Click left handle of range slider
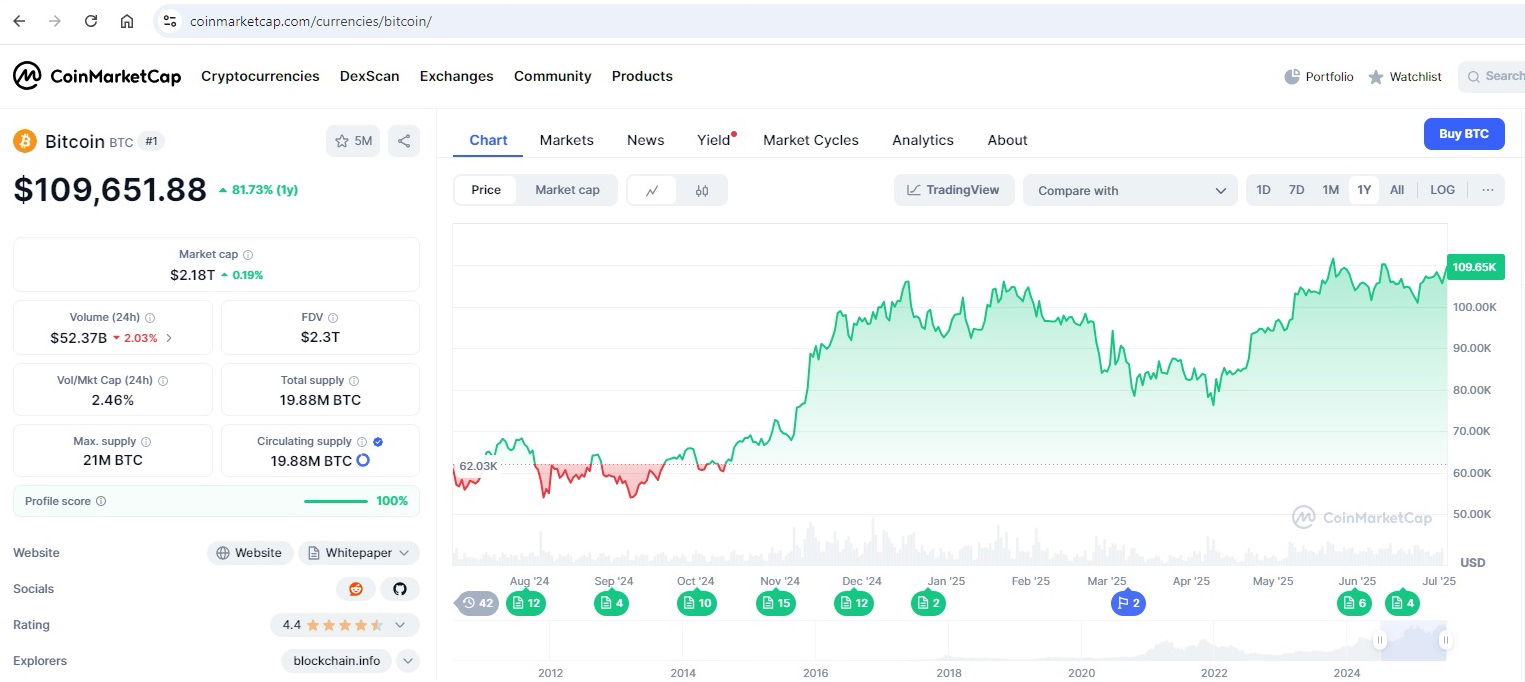The width and height of the screenshot is (1525, 682). (1381, 640)
